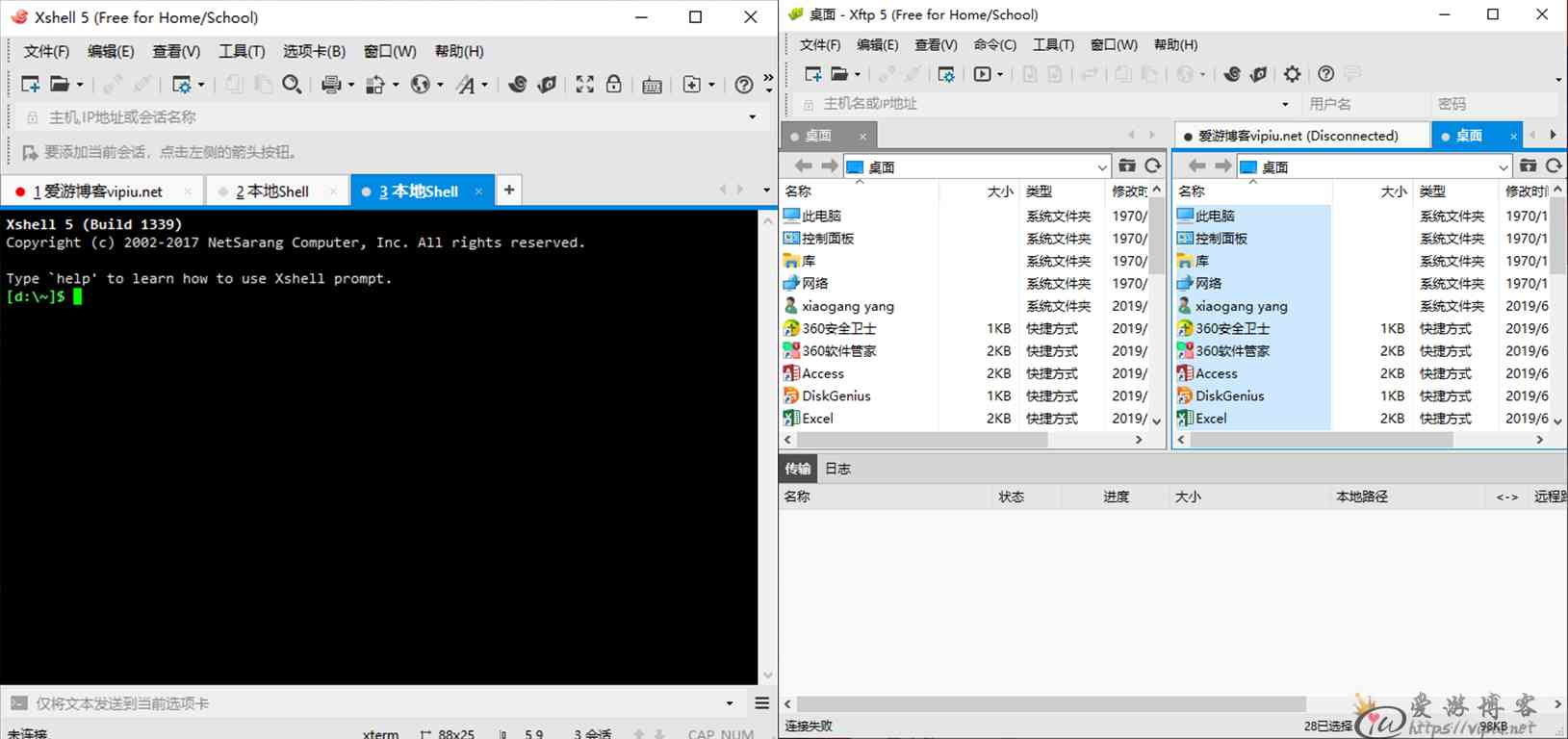The image size is (1568, 739).
Task: Select the 爱游博客vipiu.net (Disconnected) Xftp tab
Action: [1301, 136]
